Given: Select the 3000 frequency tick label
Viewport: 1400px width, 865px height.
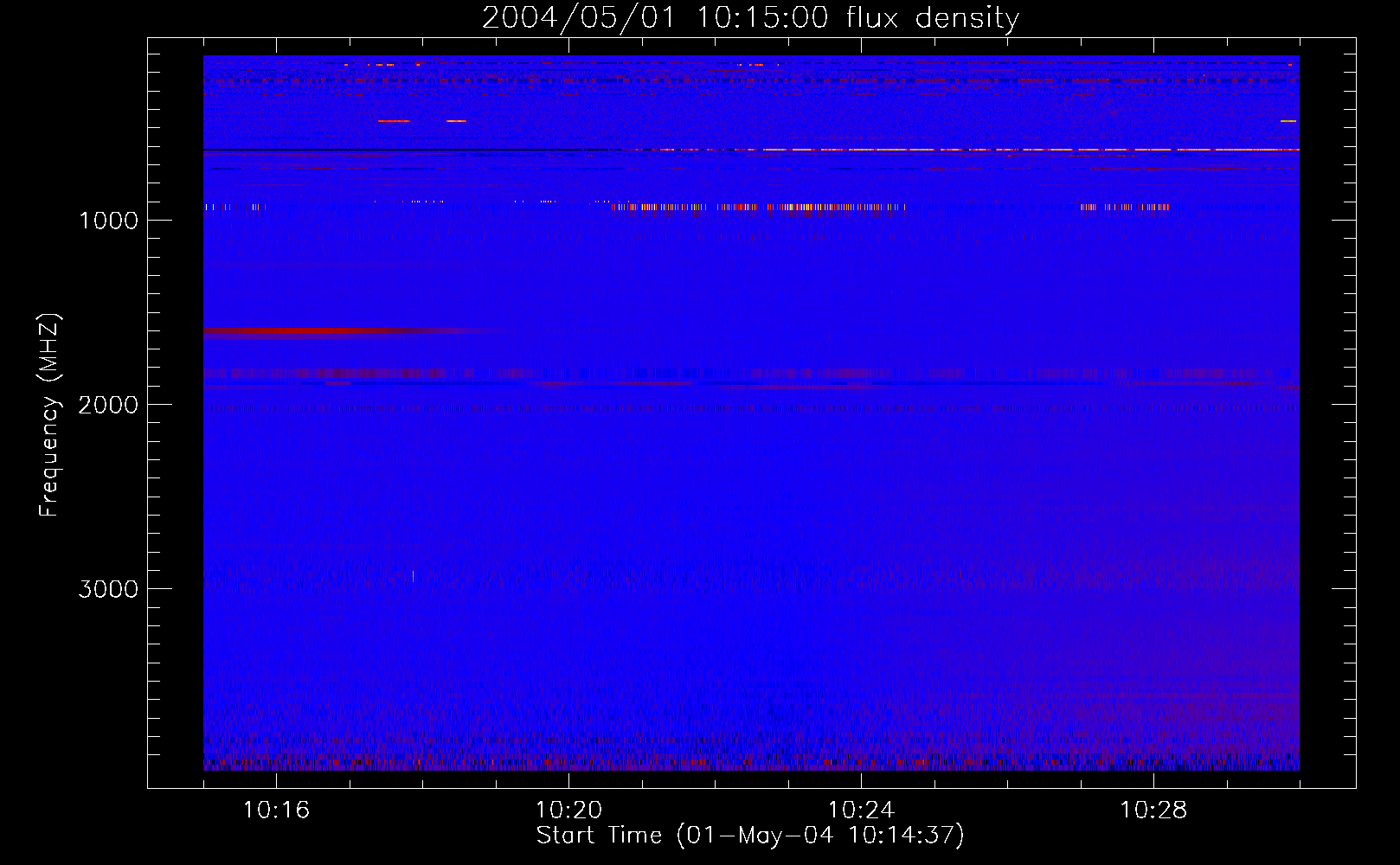Looking at the screenshot, I should [108, 589].
